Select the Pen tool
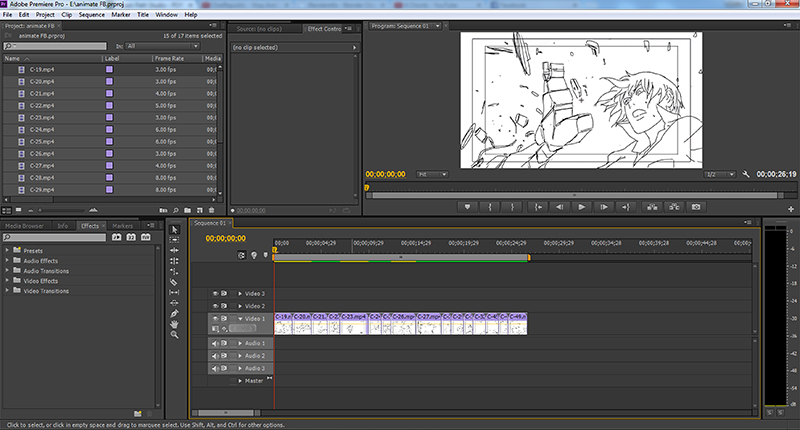The width and height of the screenshot is (800, 430). pyautogui.click(x=174, y=313)
